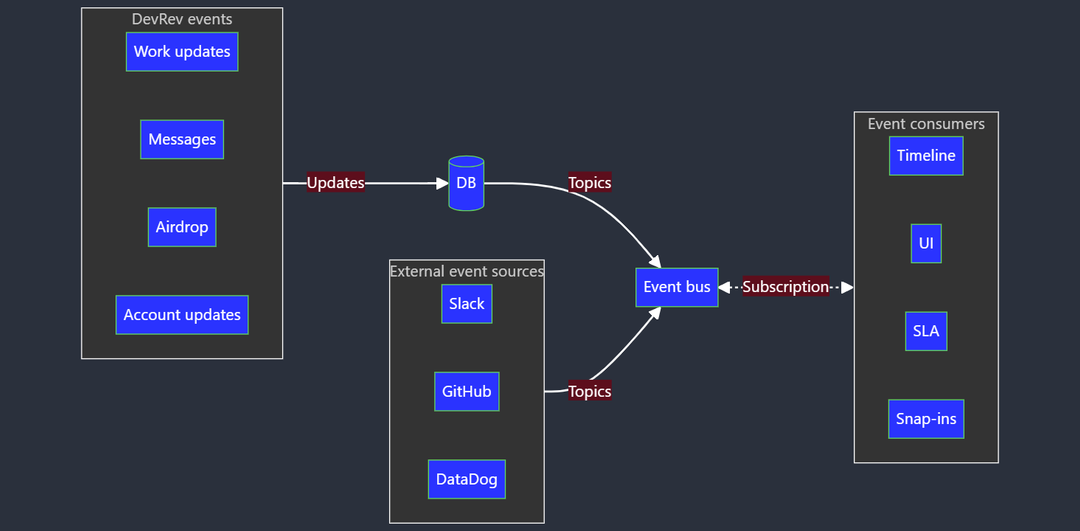The image size is (1080, 531).
Task: Click the DB cylinder icon
Action: 466,183
